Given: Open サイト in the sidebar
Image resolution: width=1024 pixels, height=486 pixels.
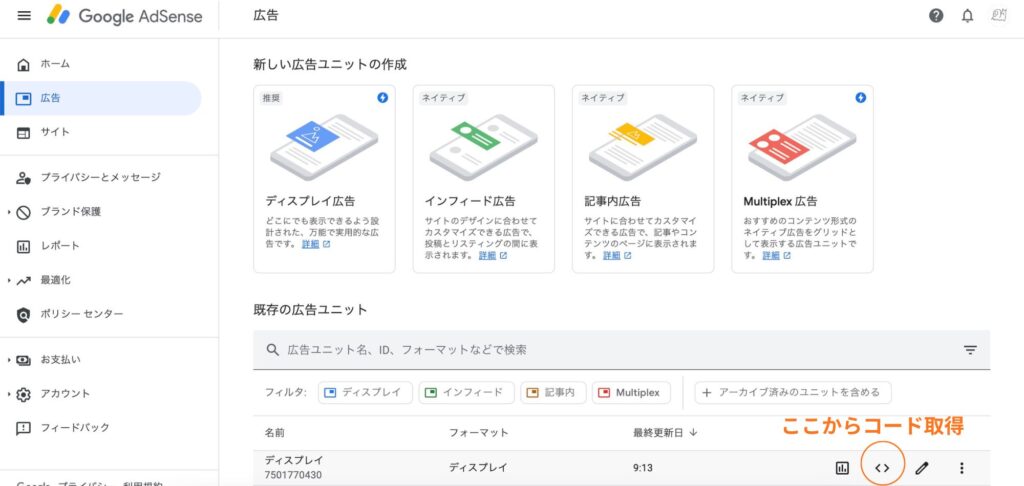Looking at the screenshot, I should click(55, 132).
